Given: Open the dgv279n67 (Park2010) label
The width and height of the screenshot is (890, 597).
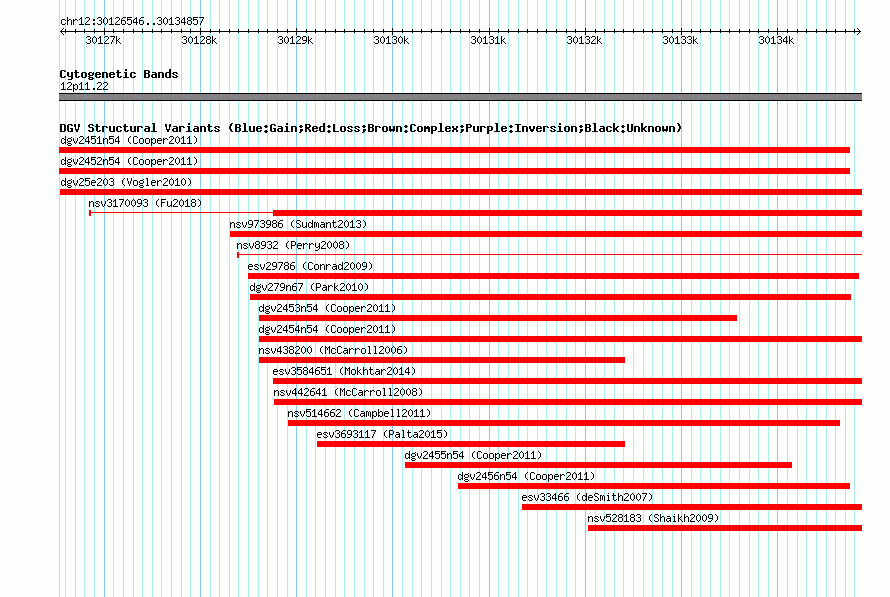Looking at the screenshot, I should 309,287.
